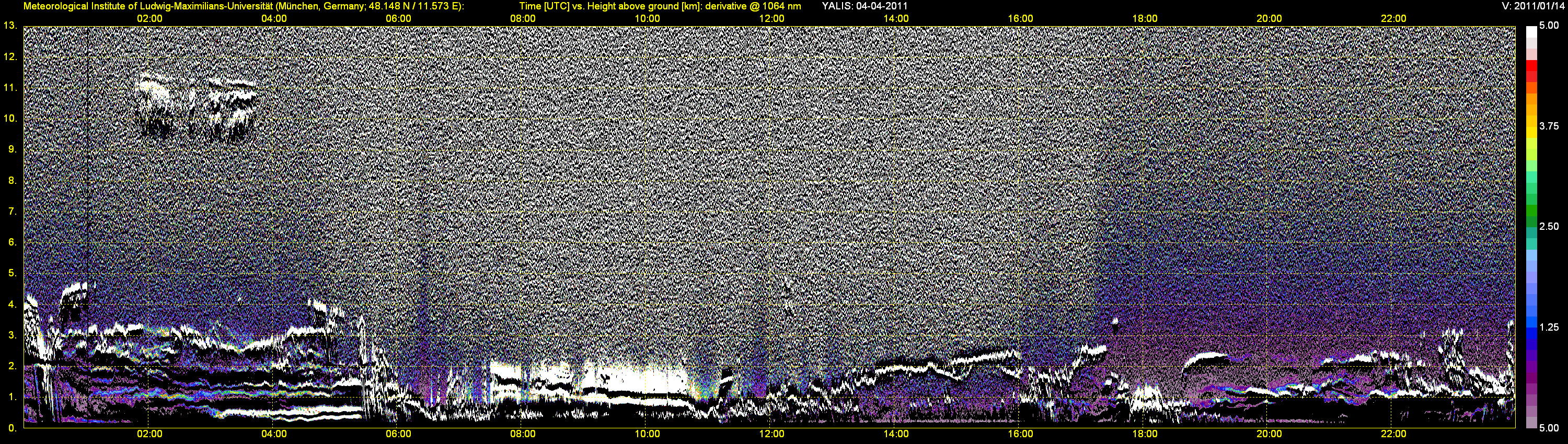
Task: Click the 0. height axis label
Action: coord(12,428)
